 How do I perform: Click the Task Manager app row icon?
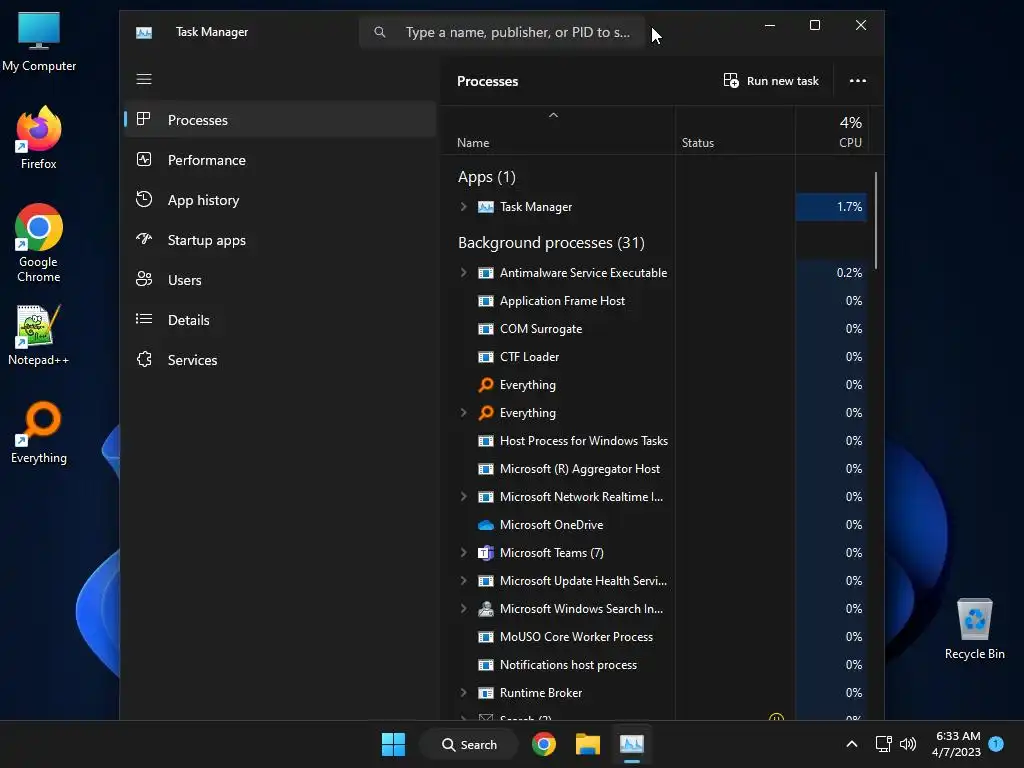(x=485, y=207)
